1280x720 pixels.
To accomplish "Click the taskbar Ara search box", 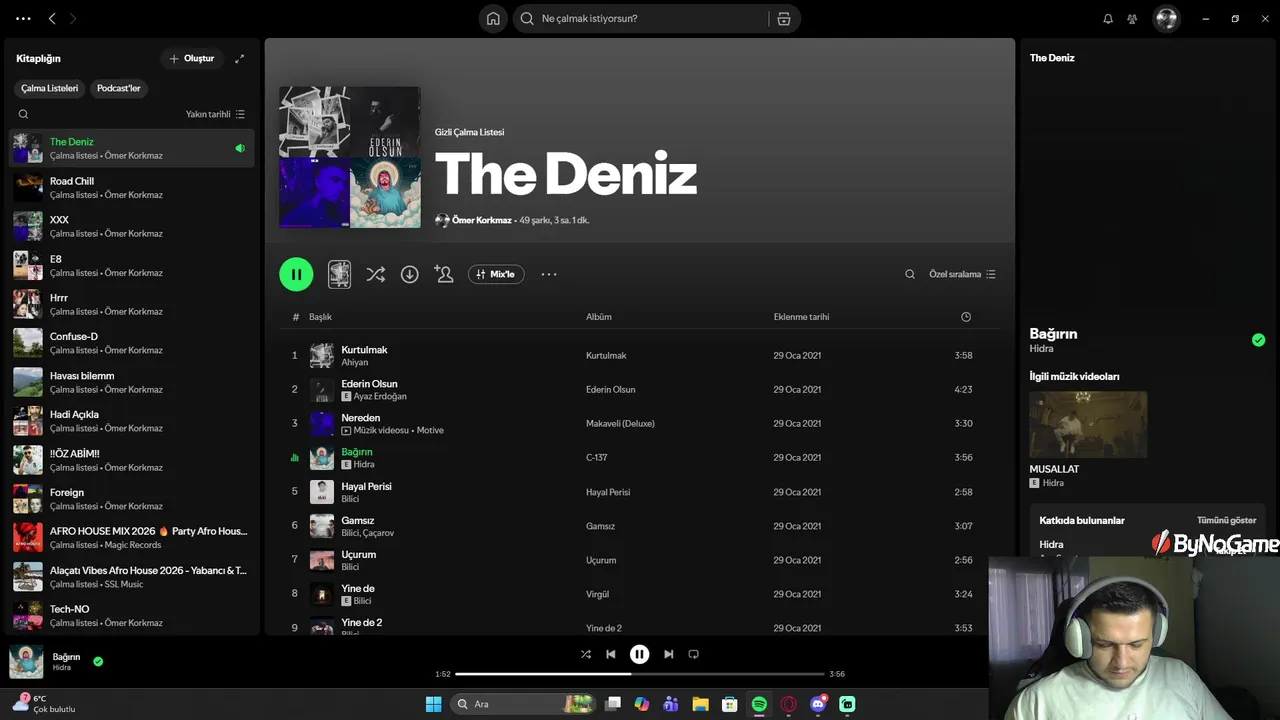I will tap(523, 704).
